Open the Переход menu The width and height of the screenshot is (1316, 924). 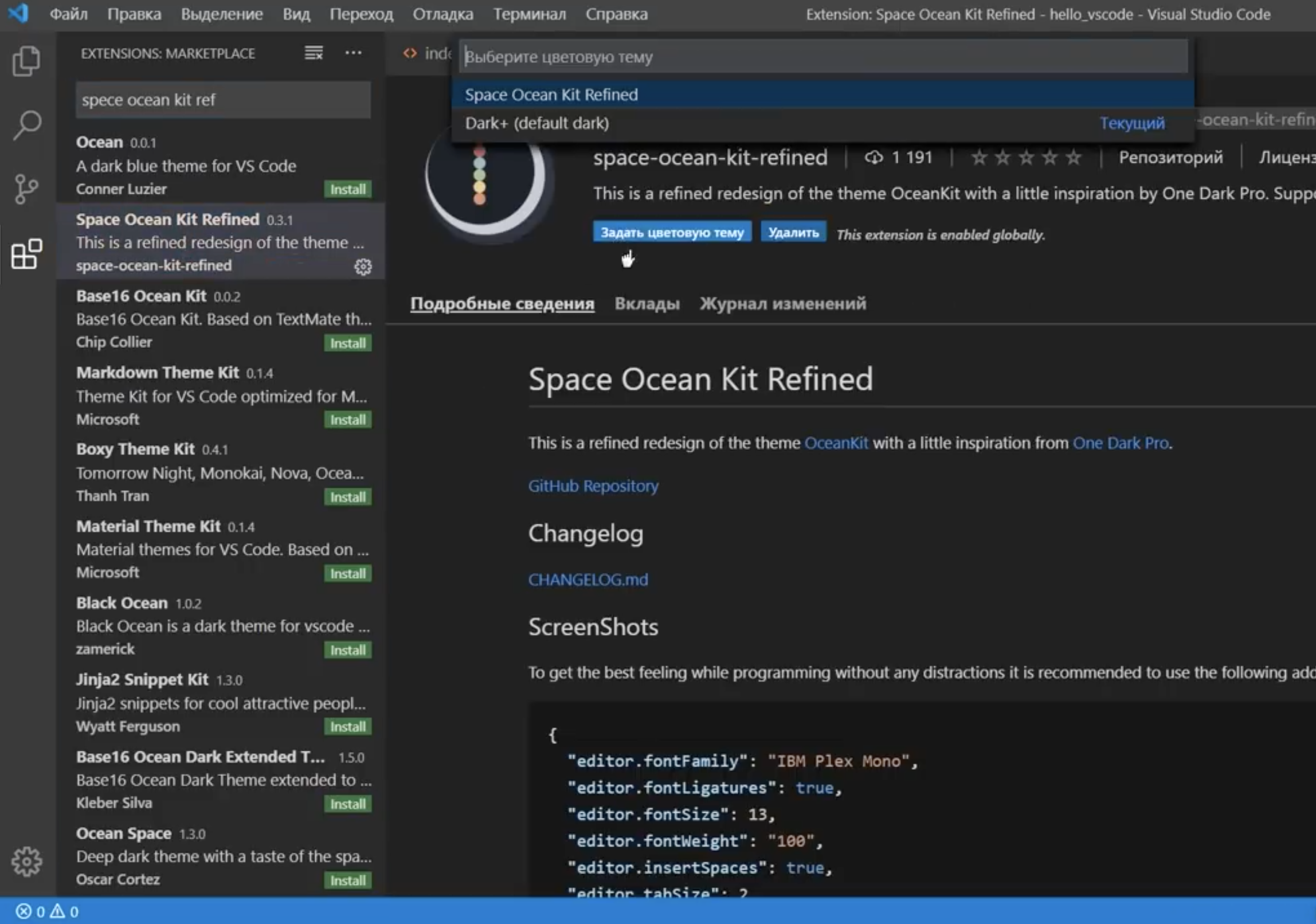[x=361, y=14]
